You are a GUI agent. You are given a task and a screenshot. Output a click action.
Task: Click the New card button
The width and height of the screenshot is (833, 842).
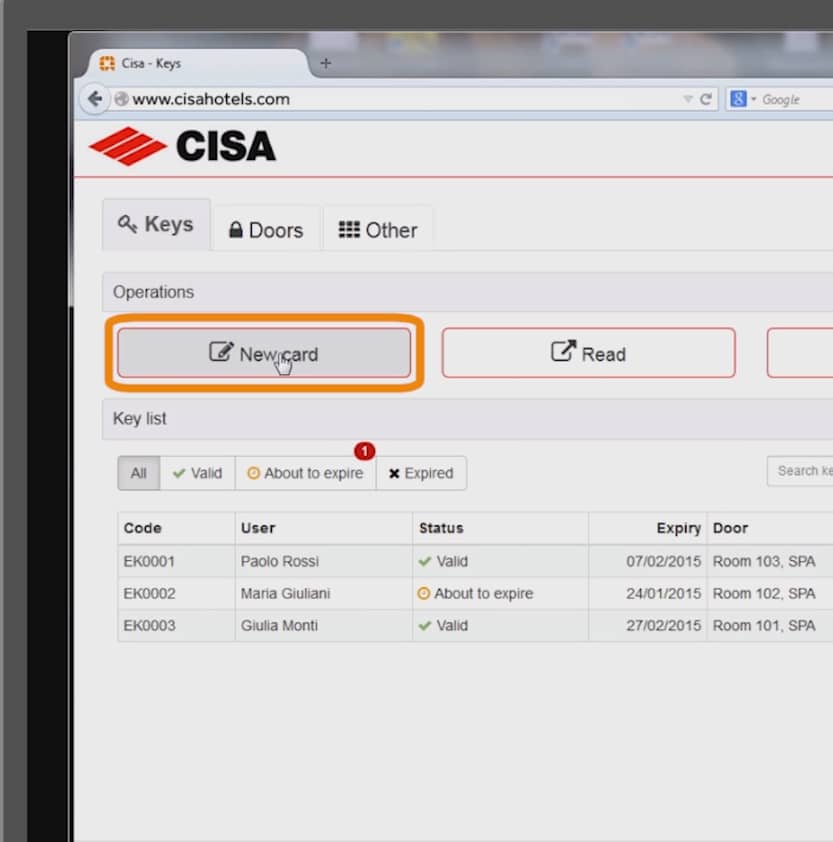pyautogui.click(x=264, y=354)
